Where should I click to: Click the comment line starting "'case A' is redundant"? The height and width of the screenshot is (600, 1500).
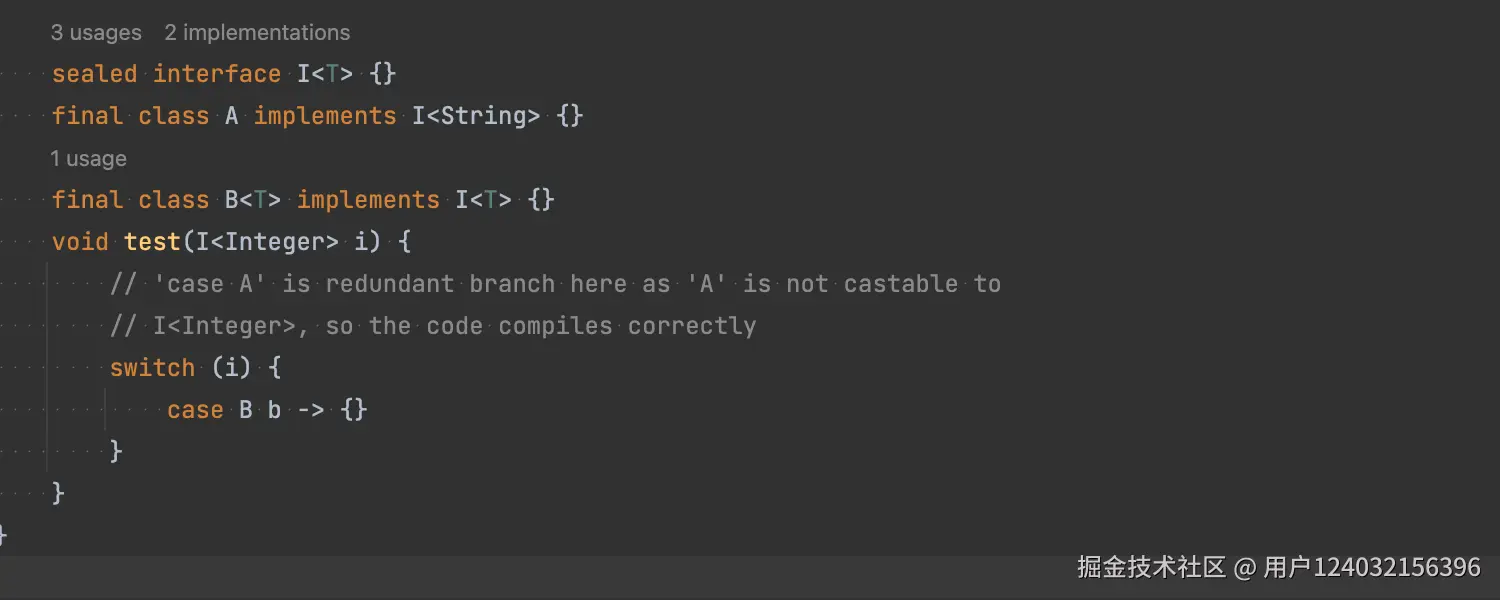pos(555,284)
